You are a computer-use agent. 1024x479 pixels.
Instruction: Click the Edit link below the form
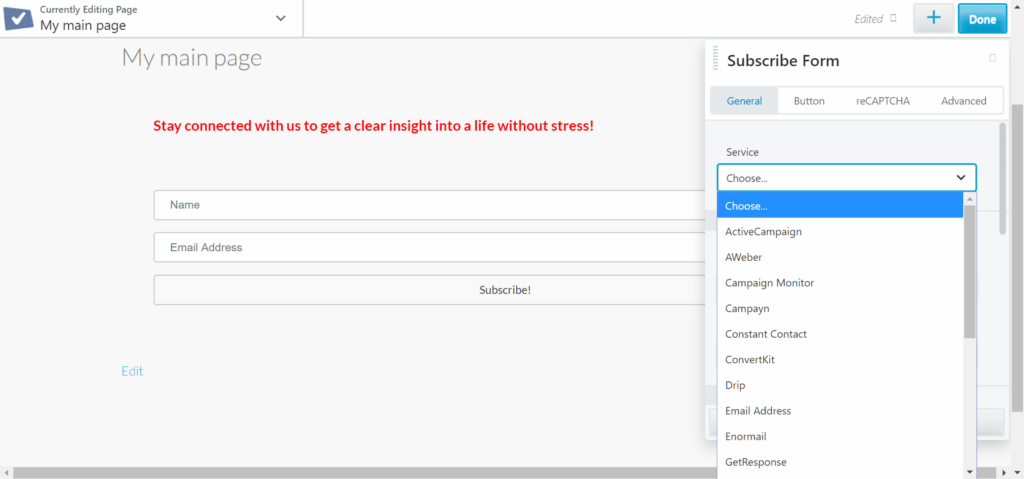(x=132, y=371)
